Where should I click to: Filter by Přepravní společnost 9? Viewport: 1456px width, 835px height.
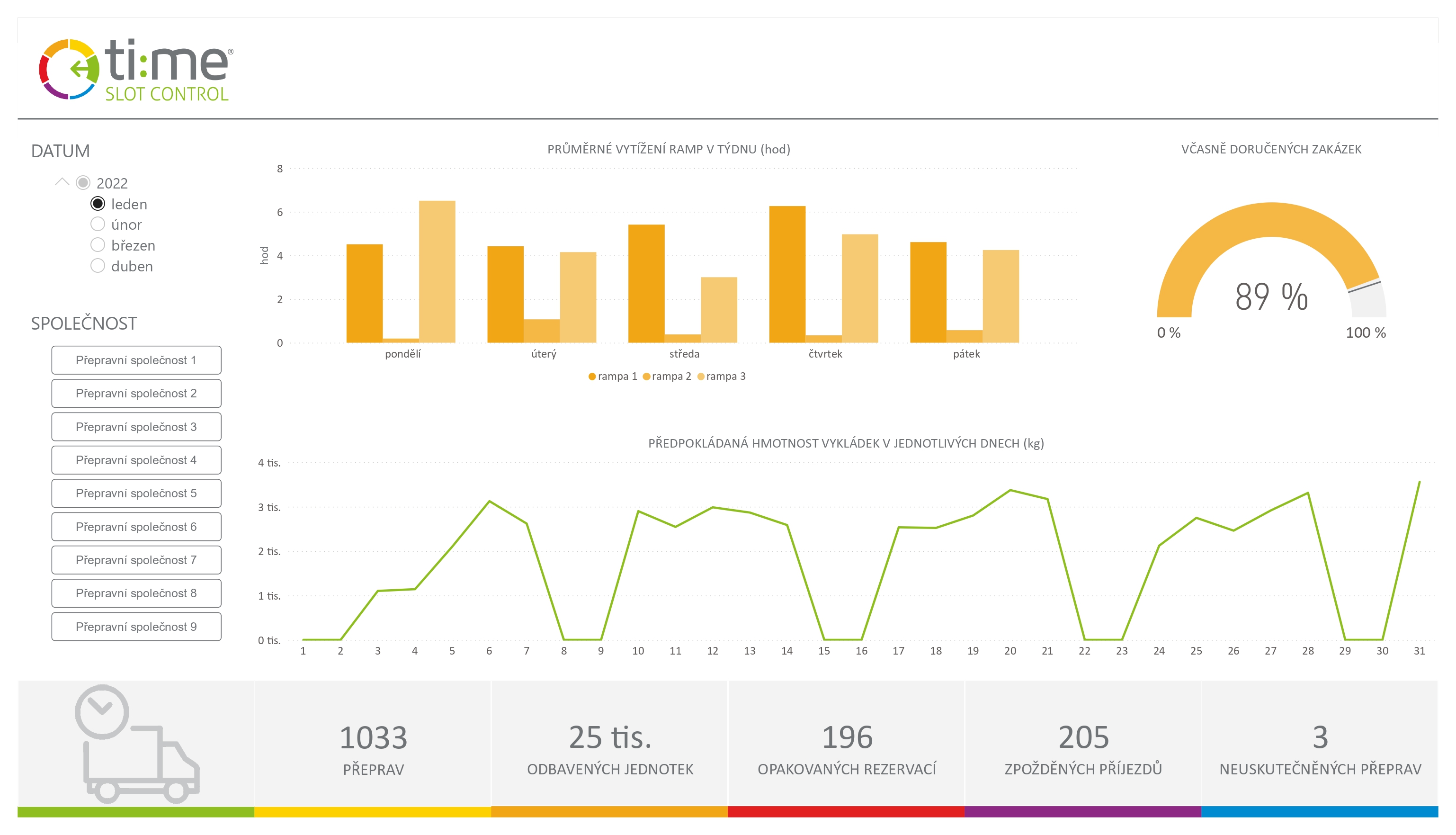[x=136, y=626]
